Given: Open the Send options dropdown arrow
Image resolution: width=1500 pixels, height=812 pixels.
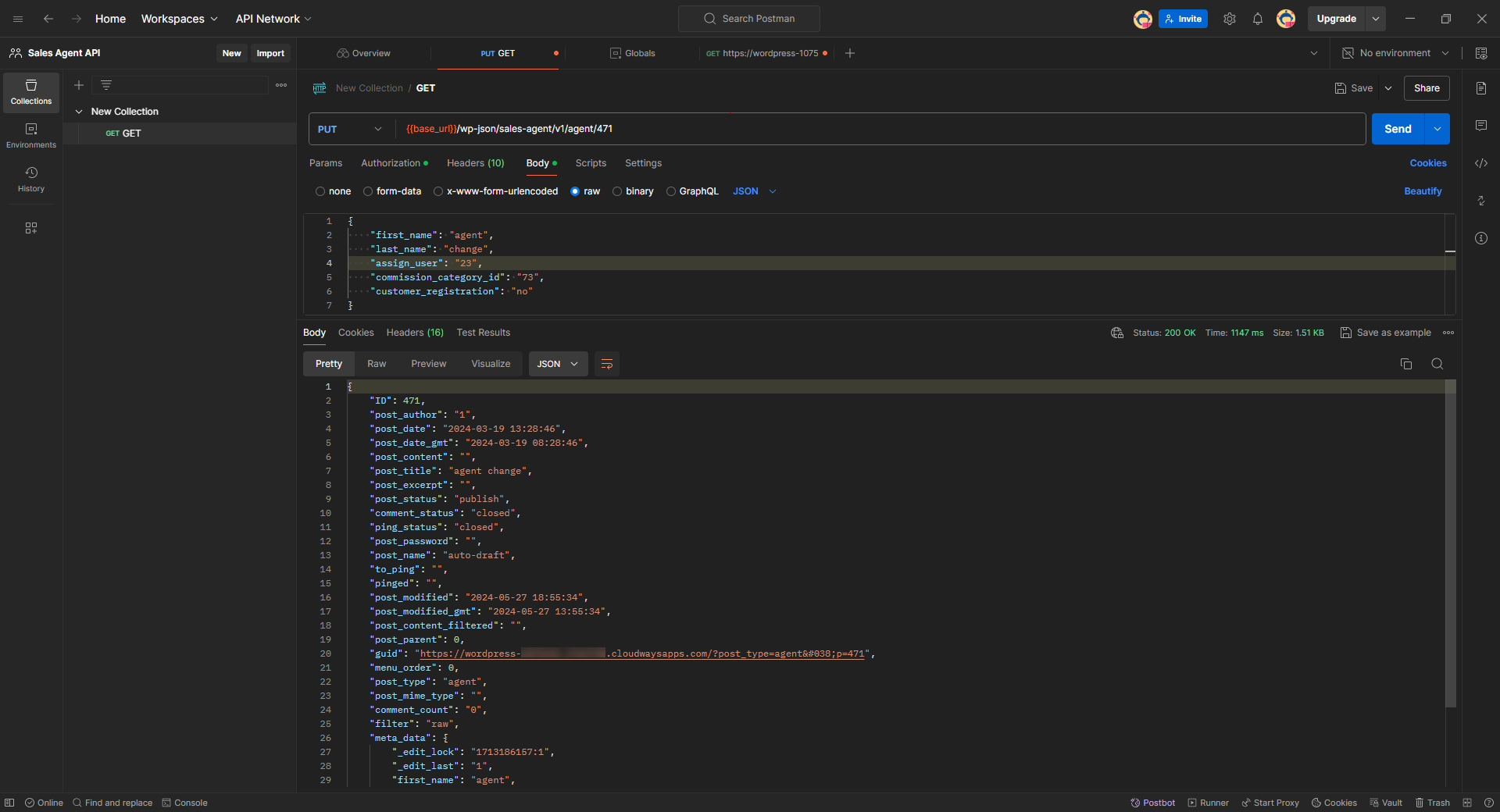Looking at the screenshot, I should [1437, 129].
